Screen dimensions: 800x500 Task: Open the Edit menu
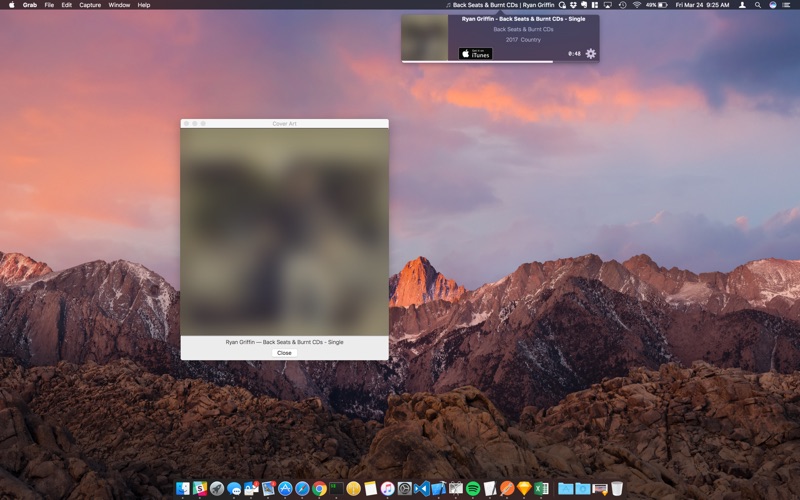click(x=66, y=5)
